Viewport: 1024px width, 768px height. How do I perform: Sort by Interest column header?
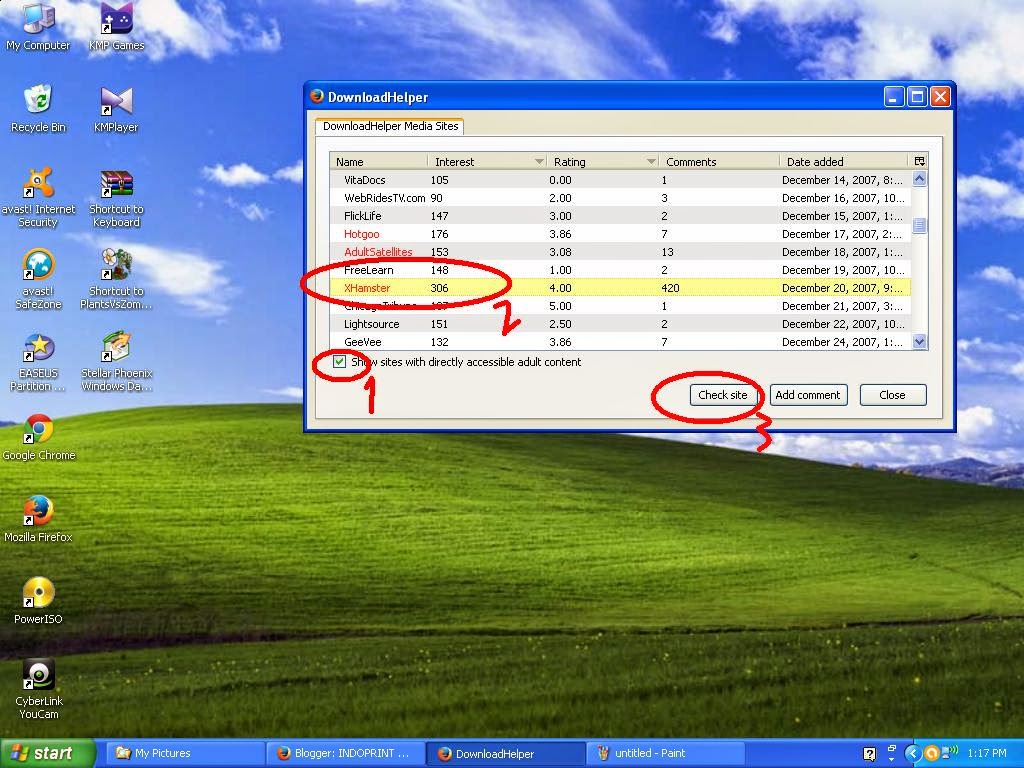click(487, 161)
